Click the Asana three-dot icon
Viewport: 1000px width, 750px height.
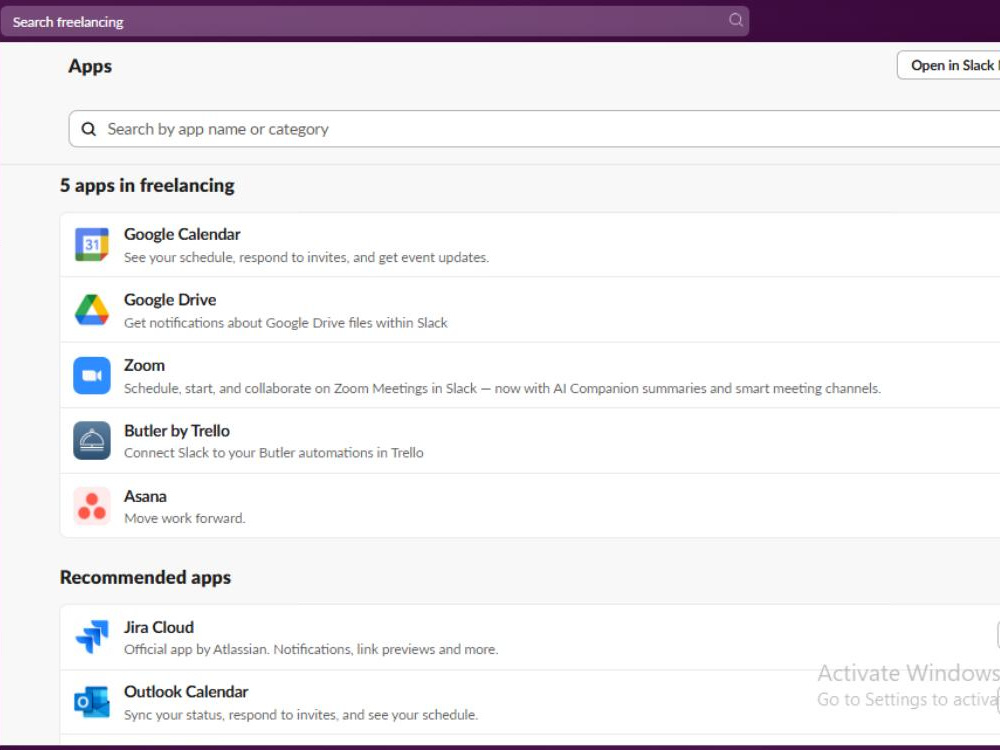[92, 506]
